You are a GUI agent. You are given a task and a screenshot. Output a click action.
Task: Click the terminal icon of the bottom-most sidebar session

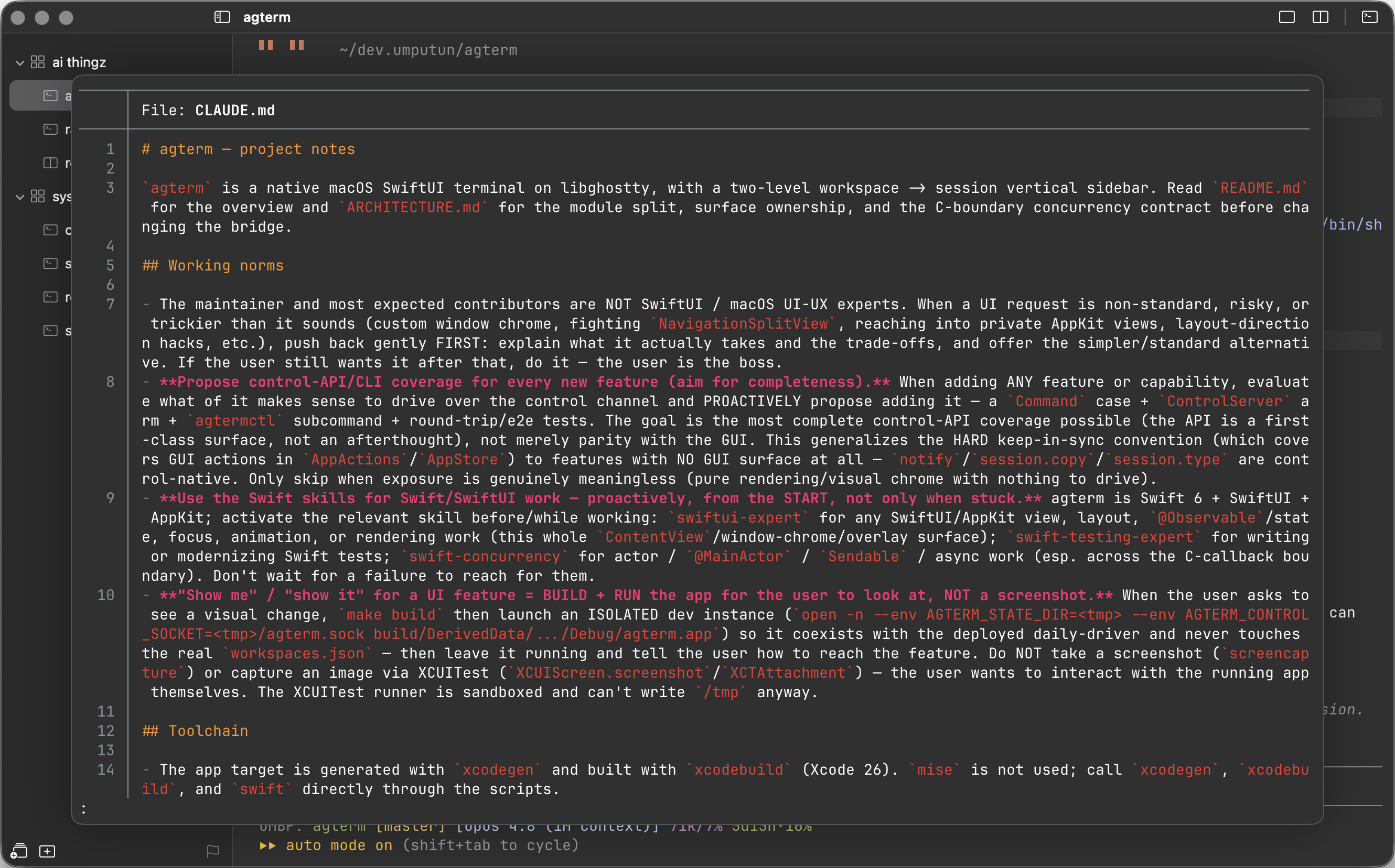pos(50,331)
